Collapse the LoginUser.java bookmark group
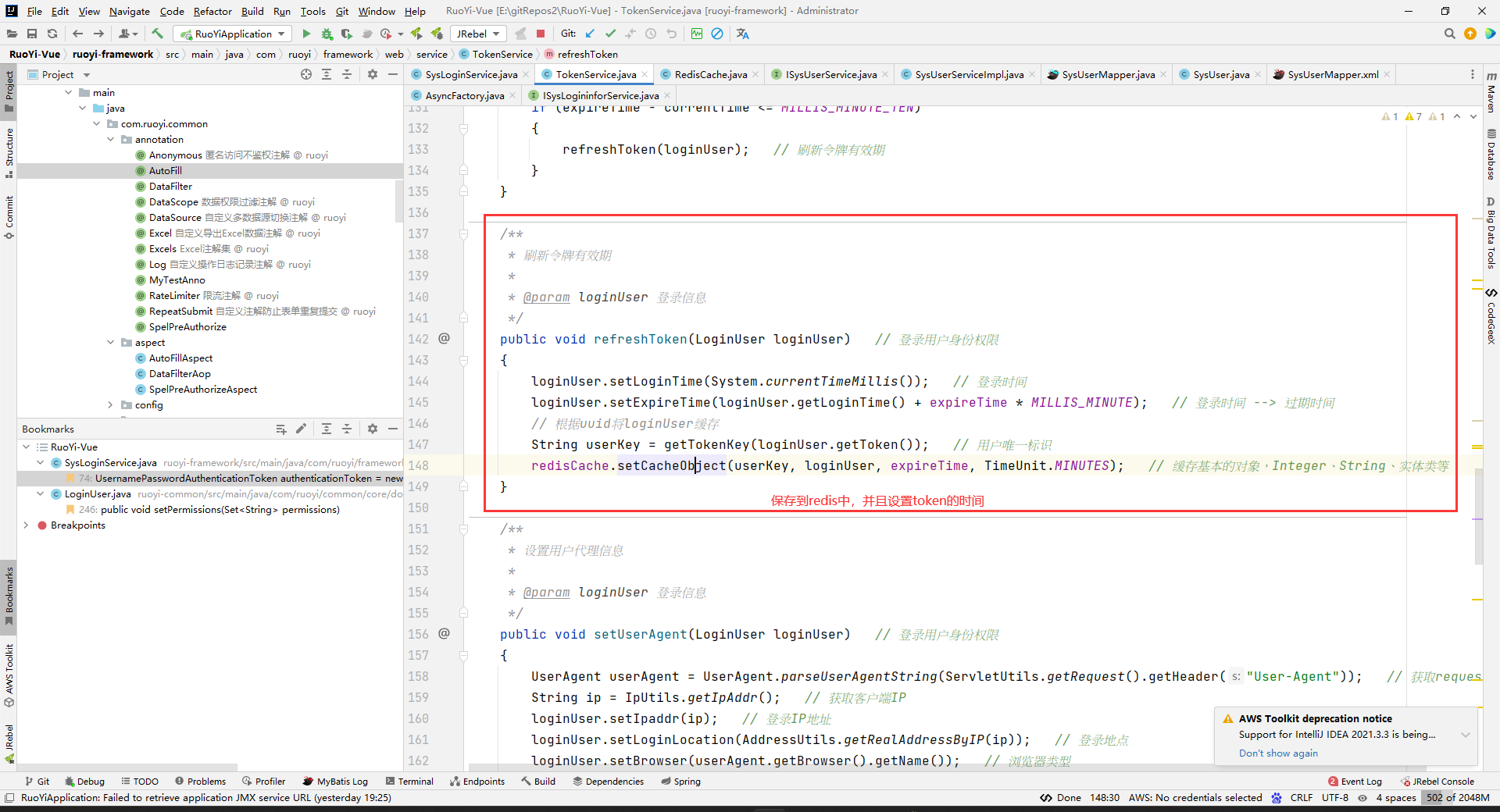Viewport: 1500px width, 812px height. (x=41, y=493)
